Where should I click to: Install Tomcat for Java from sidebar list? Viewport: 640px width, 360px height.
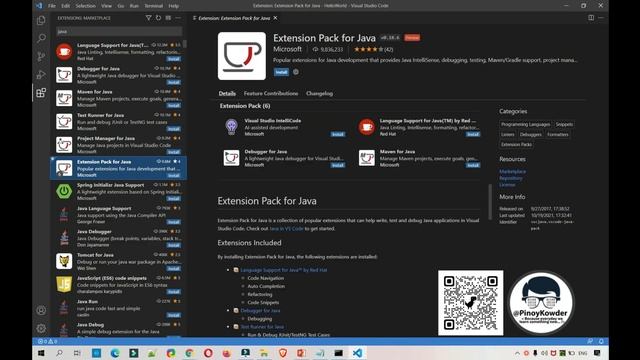point(173,269)
